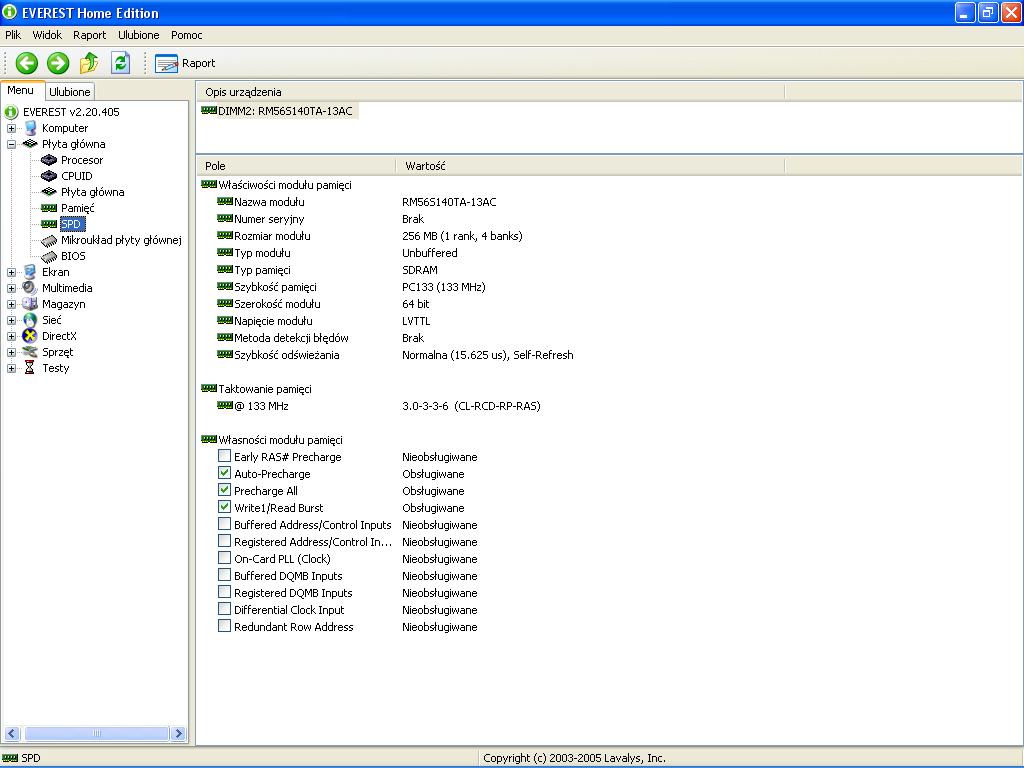Click the Raport toolbar button

coord(186,63)
